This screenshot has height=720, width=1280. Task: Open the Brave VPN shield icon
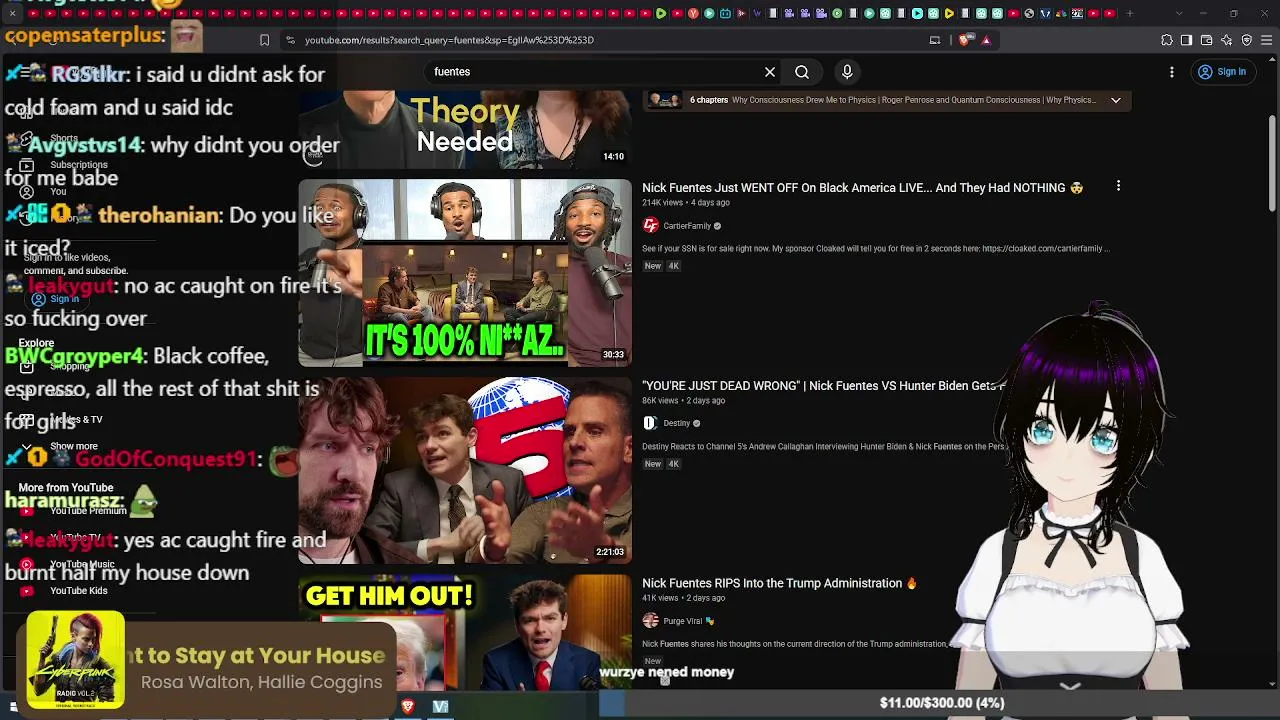point(1247,40)
